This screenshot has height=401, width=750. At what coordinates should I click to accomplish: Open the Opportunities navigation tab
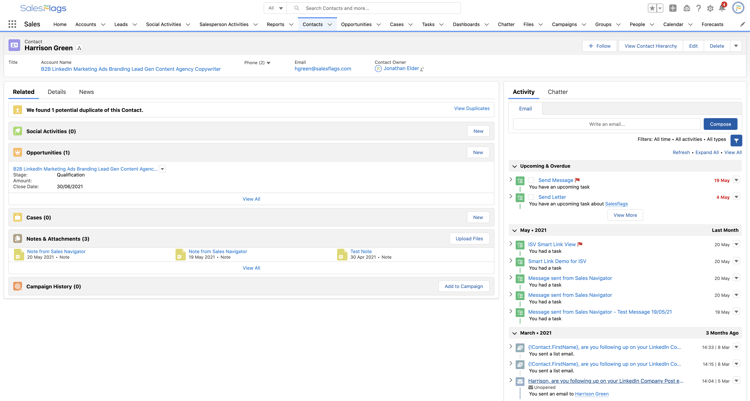point(356,24)
